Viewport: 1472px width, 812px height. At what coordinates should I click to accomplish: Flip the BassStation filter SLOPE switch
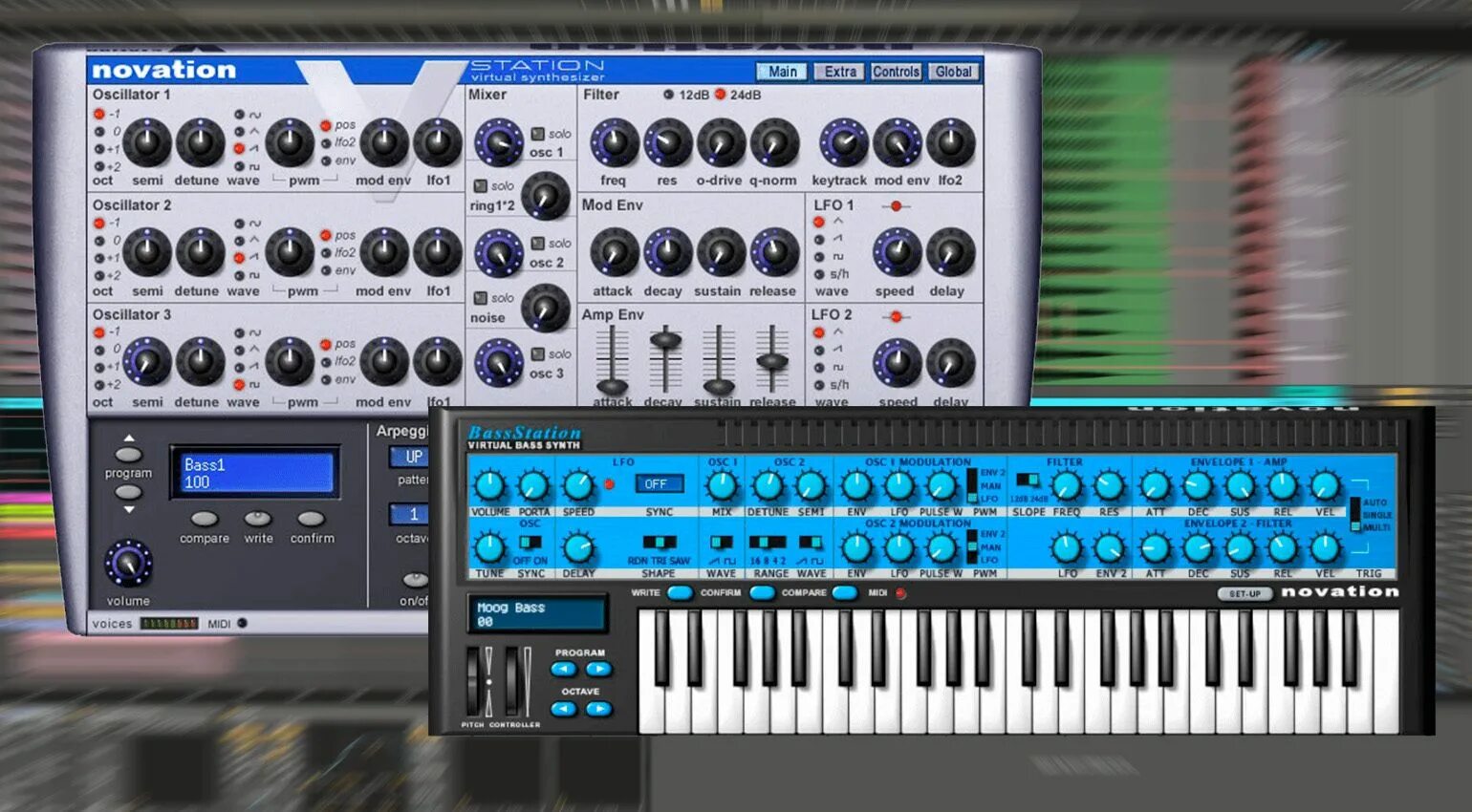click(x=1028, y=480)
